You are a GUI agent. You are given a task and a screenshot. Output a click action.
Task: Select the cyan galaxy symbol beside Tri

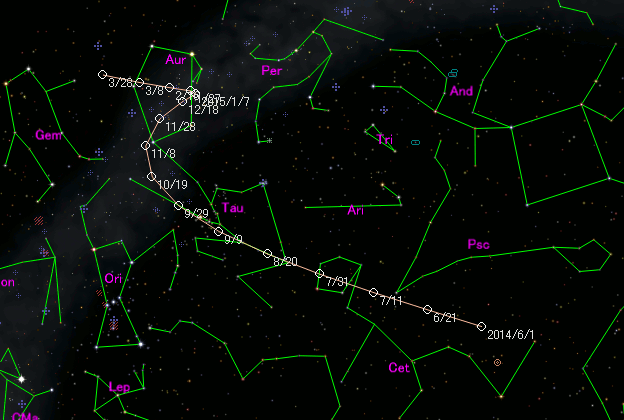coord(415,143)
